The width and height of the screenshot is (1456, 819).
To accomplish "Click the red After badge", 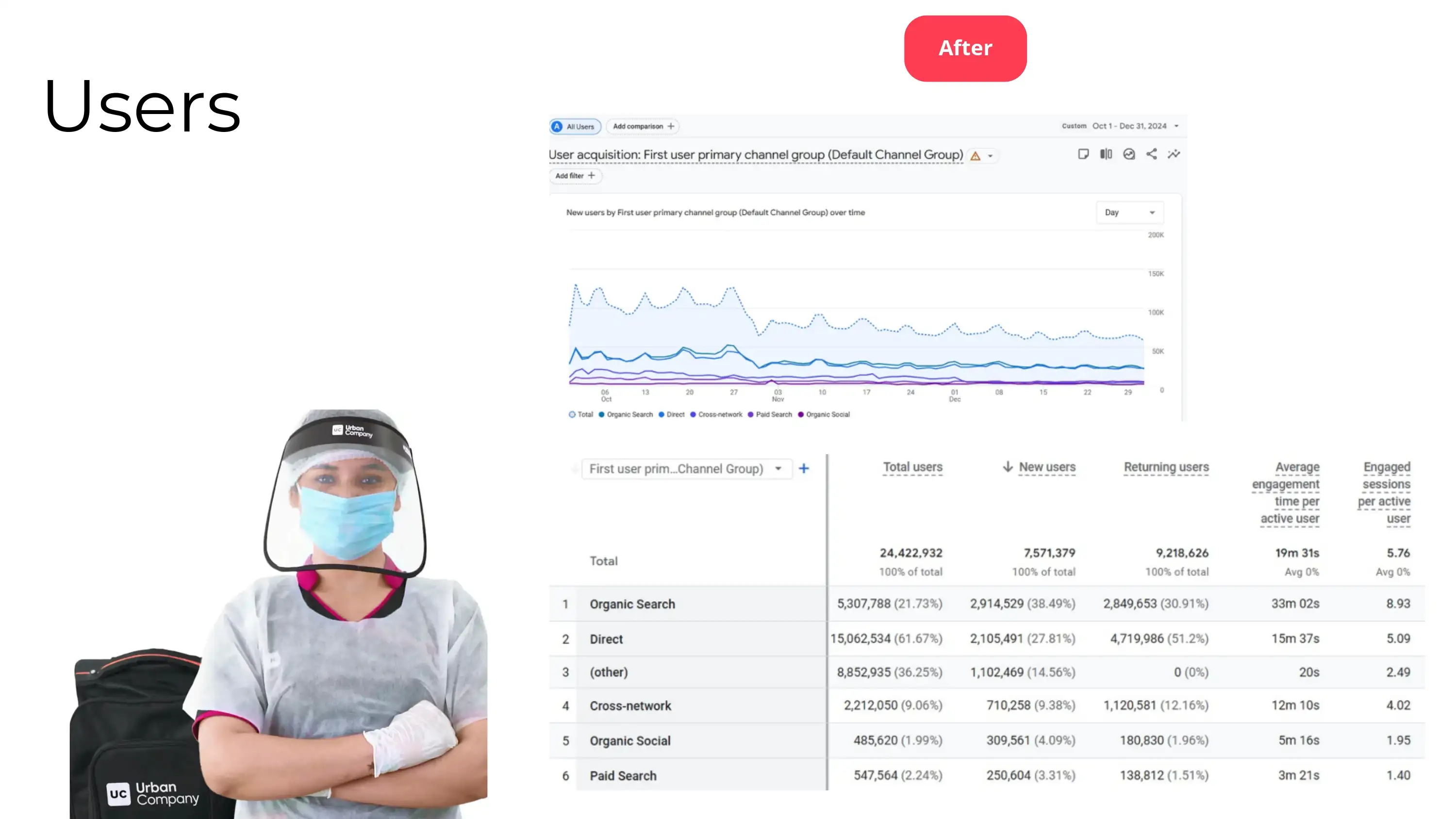I will pyautogui.click(x=965, y=48).
